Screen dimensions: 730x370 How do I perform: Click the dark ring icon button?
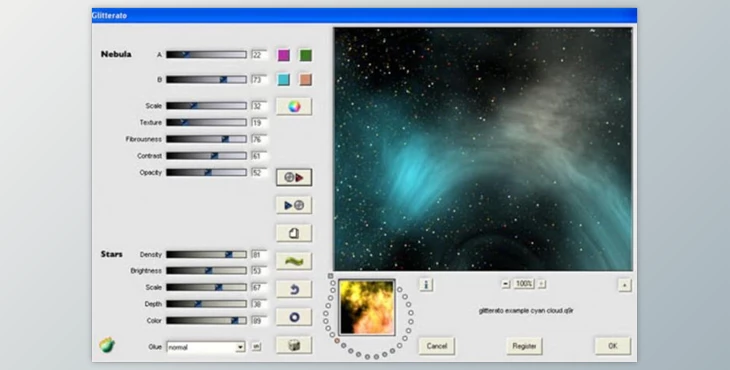click(x=294, y=317)
